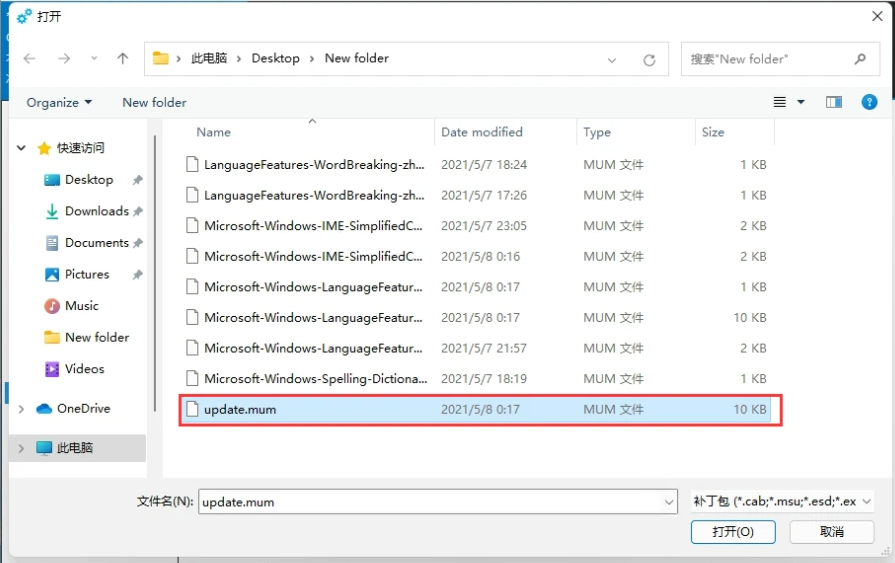Open Downloads in quick access
The height and width of the screenshot is (563, 895).
tap(96, 211)
